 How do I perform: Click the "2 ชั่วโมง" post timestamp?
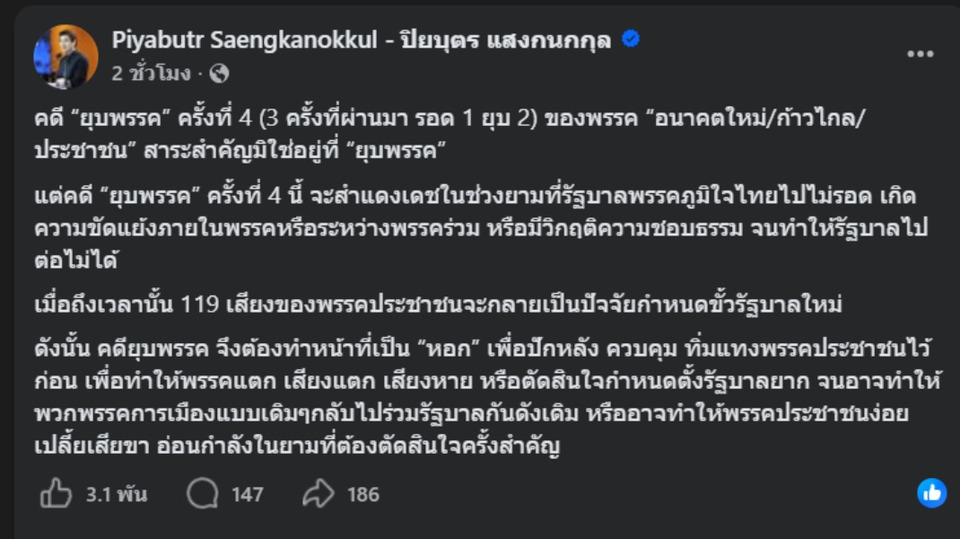(x=155, y=73)
